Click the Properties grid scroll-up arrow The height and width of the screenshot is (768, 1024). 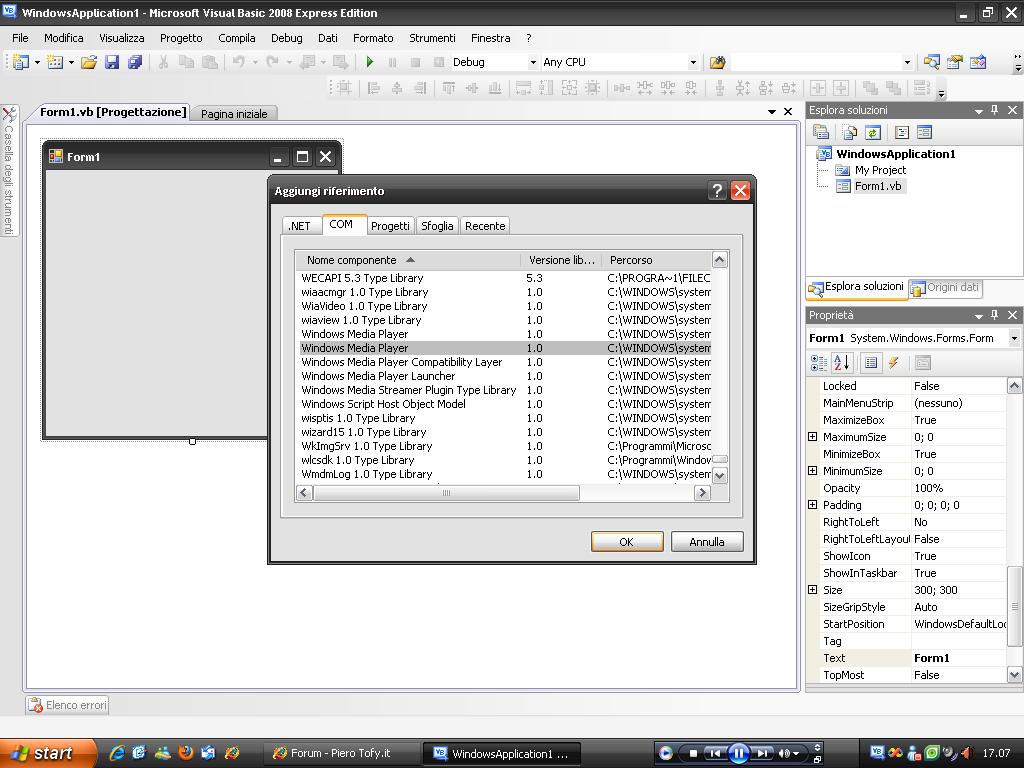(x=1014, y=386)
